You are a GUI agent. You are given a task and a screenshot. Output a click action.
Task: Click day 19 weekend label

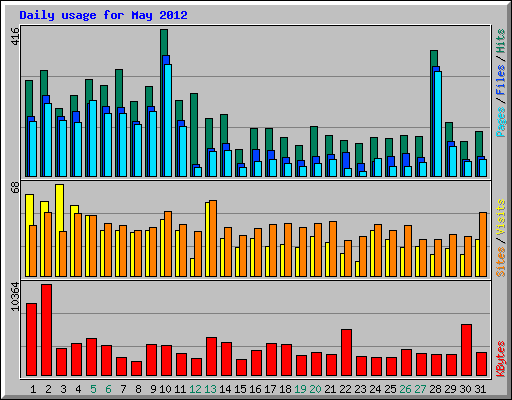point(300,389)
